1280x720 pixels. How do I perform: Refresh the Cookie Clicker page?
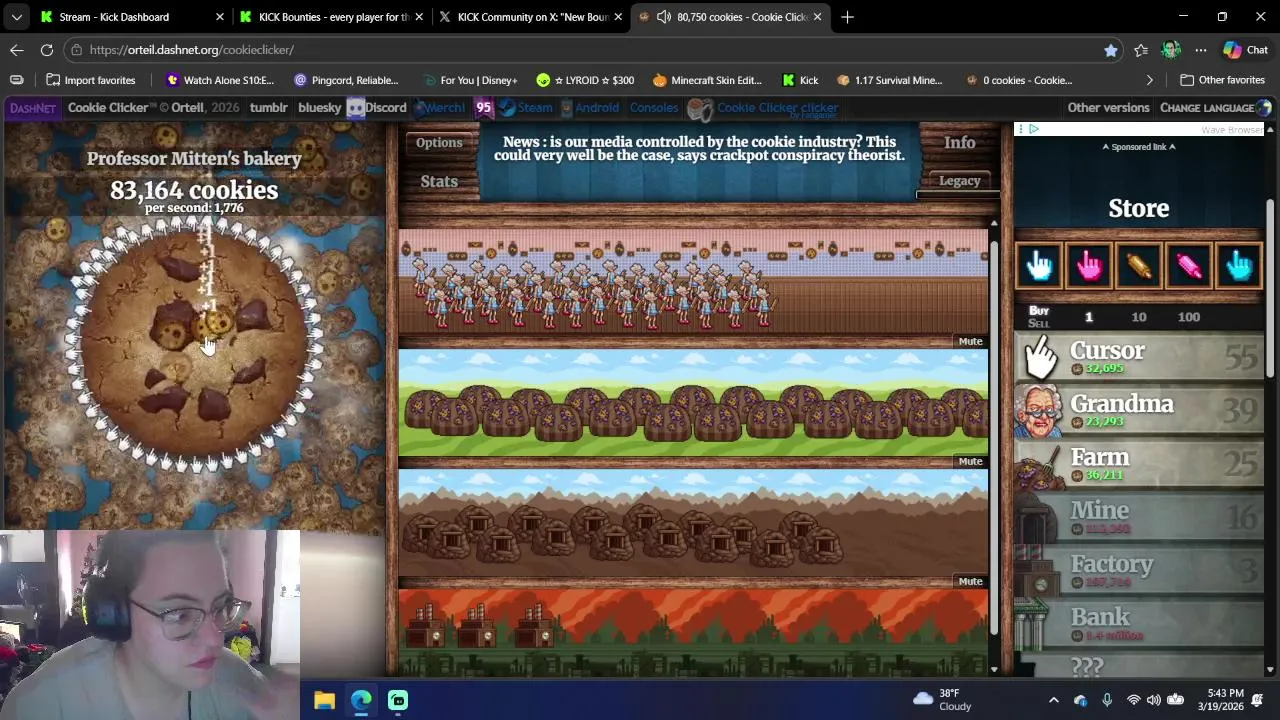pos(47,49)
